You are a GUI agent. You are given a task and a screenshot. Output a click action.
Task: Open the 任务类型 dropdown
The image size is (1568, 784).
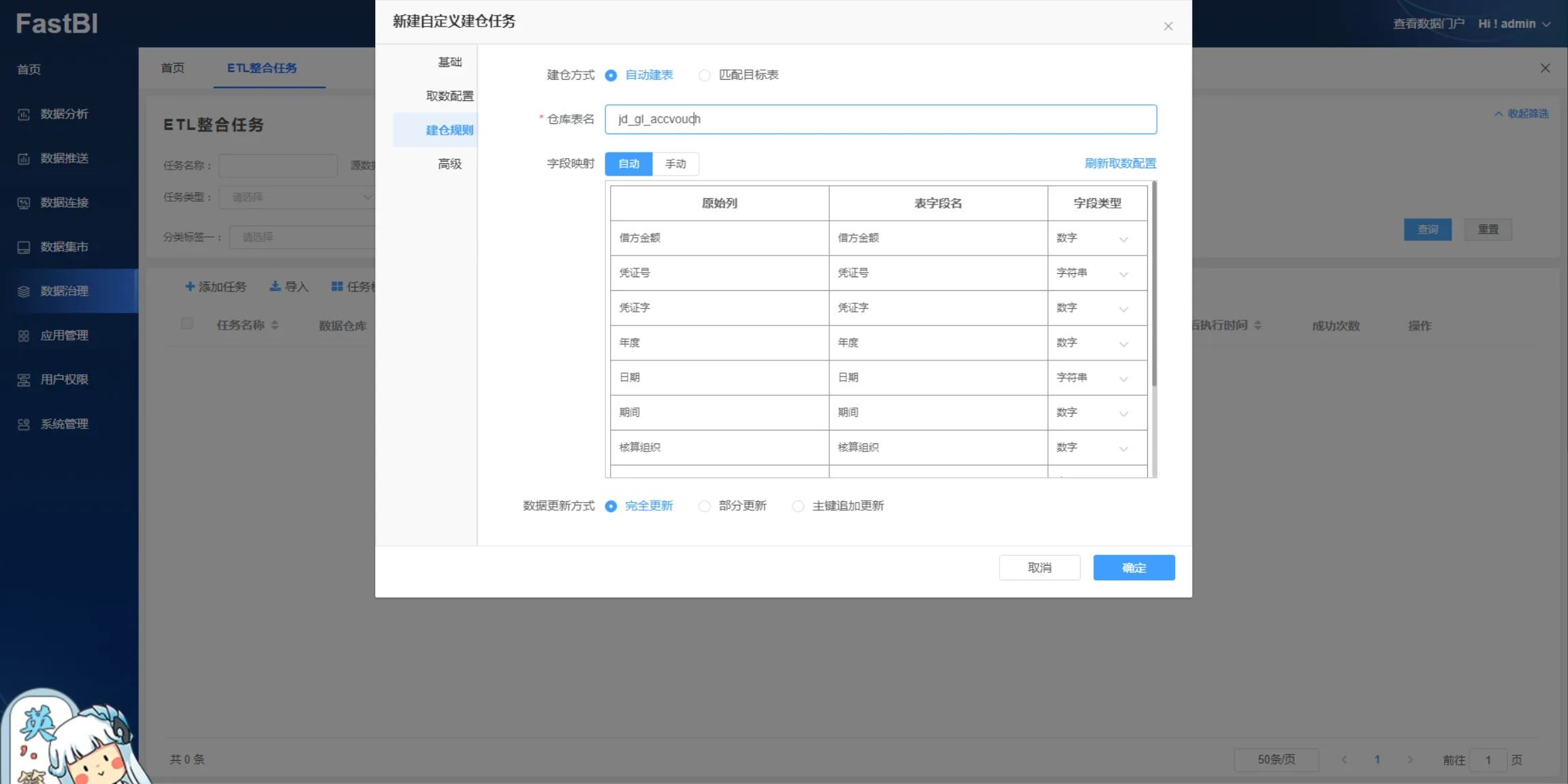click(297, 198)
